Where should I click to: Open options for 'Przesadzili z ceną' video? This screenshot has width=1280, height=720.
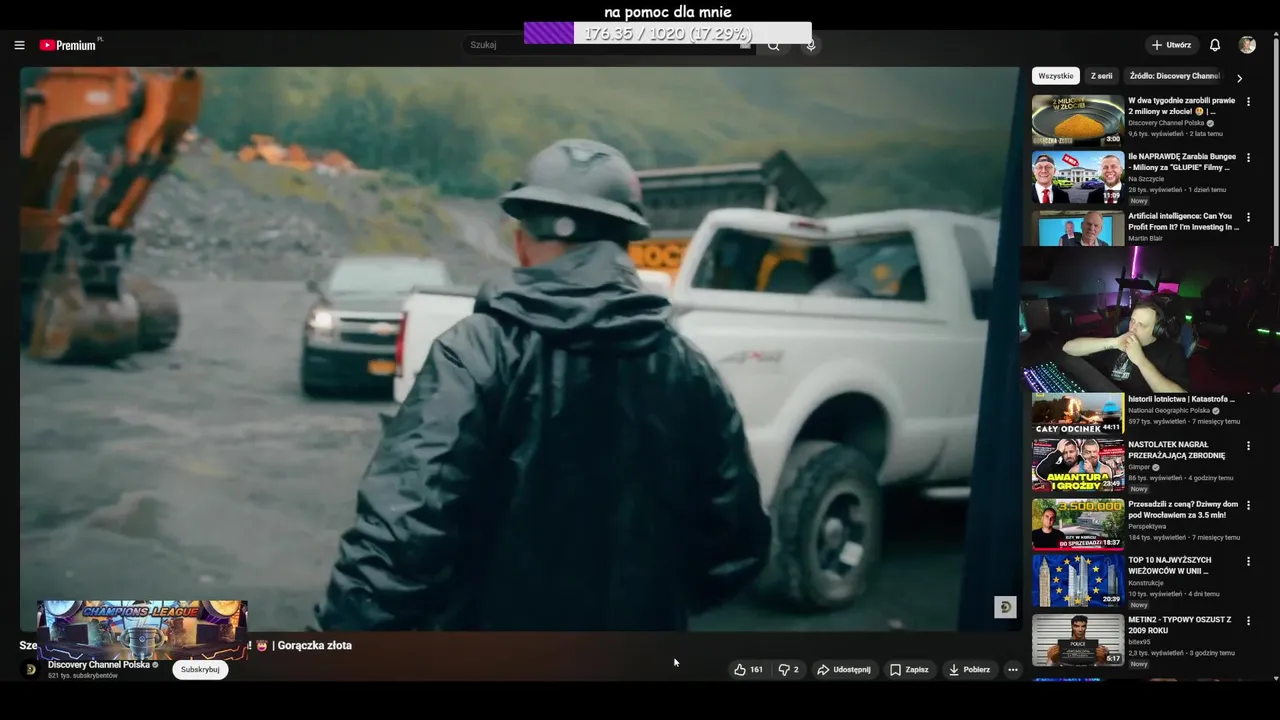1248,506
